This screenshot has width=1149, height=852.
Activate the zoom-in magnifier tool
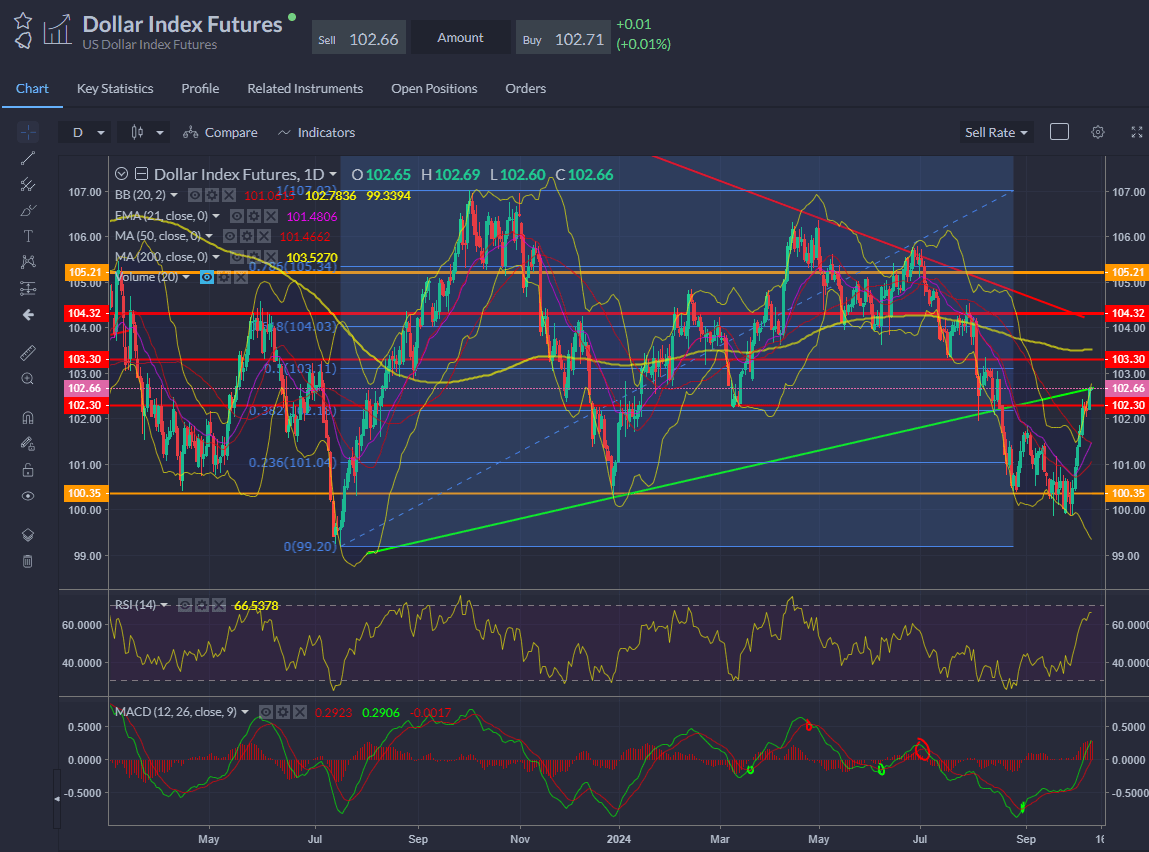pyautogui.click(x=28, y=379)
